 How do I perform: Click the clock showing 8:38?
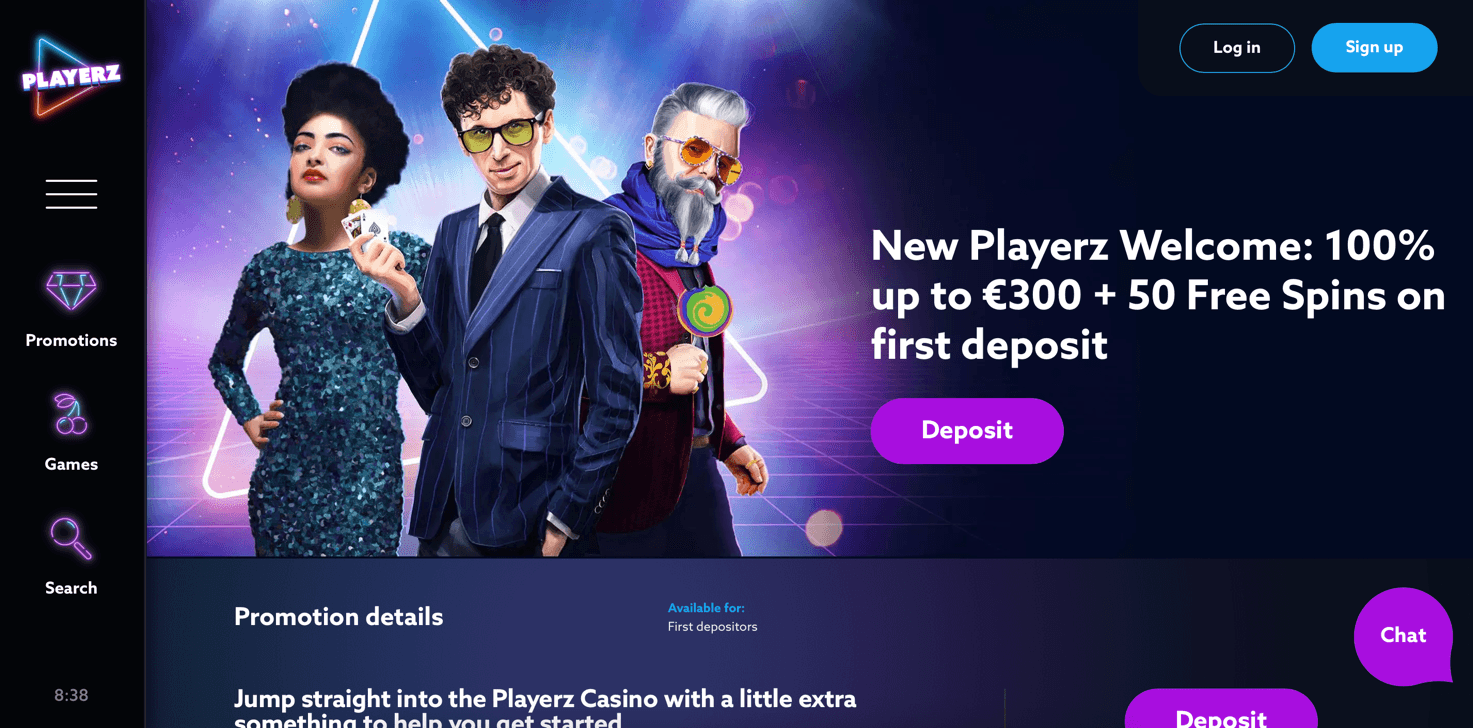(x=71, y=696)
